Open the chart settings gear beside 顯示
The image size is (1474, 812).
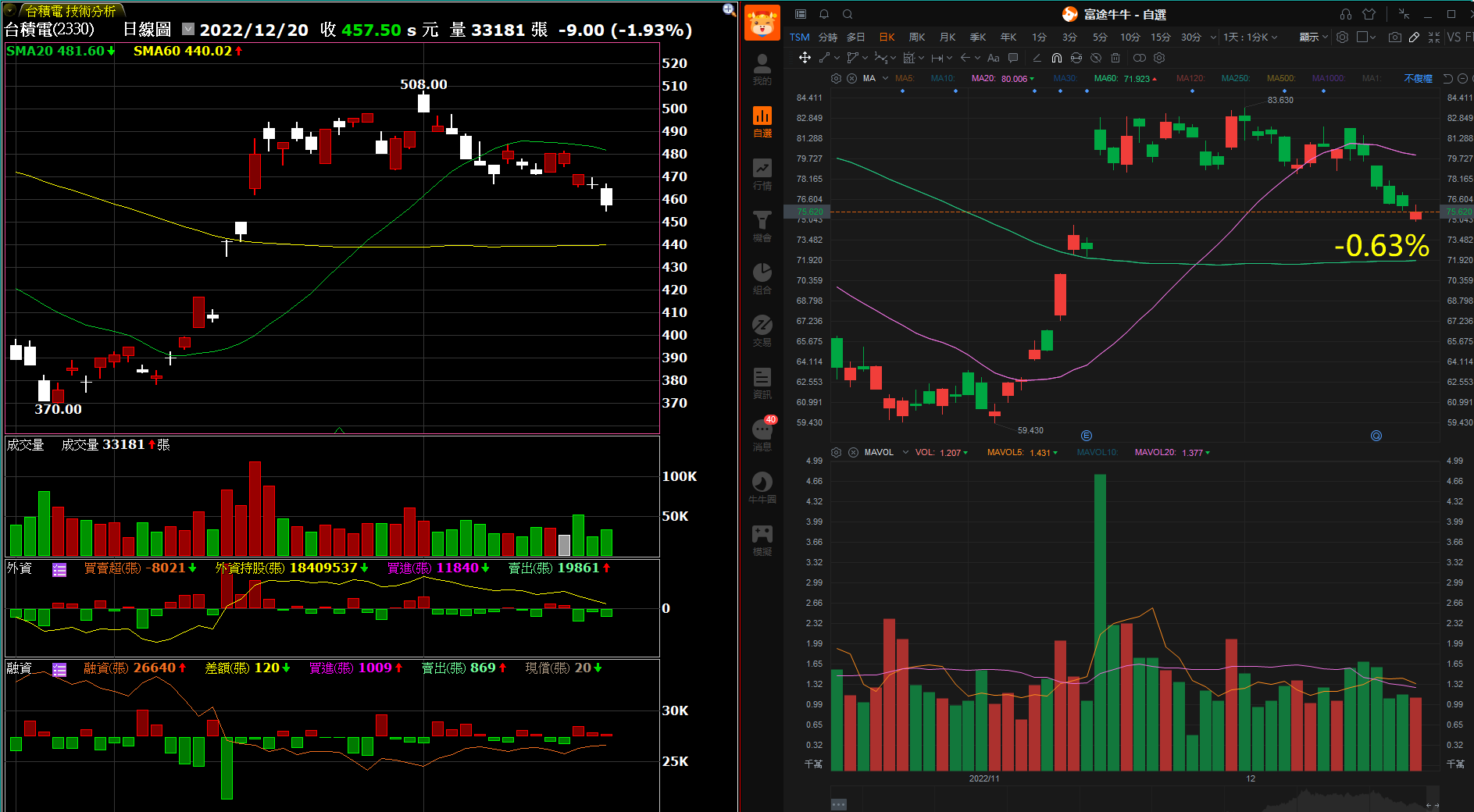[1342, 37]
